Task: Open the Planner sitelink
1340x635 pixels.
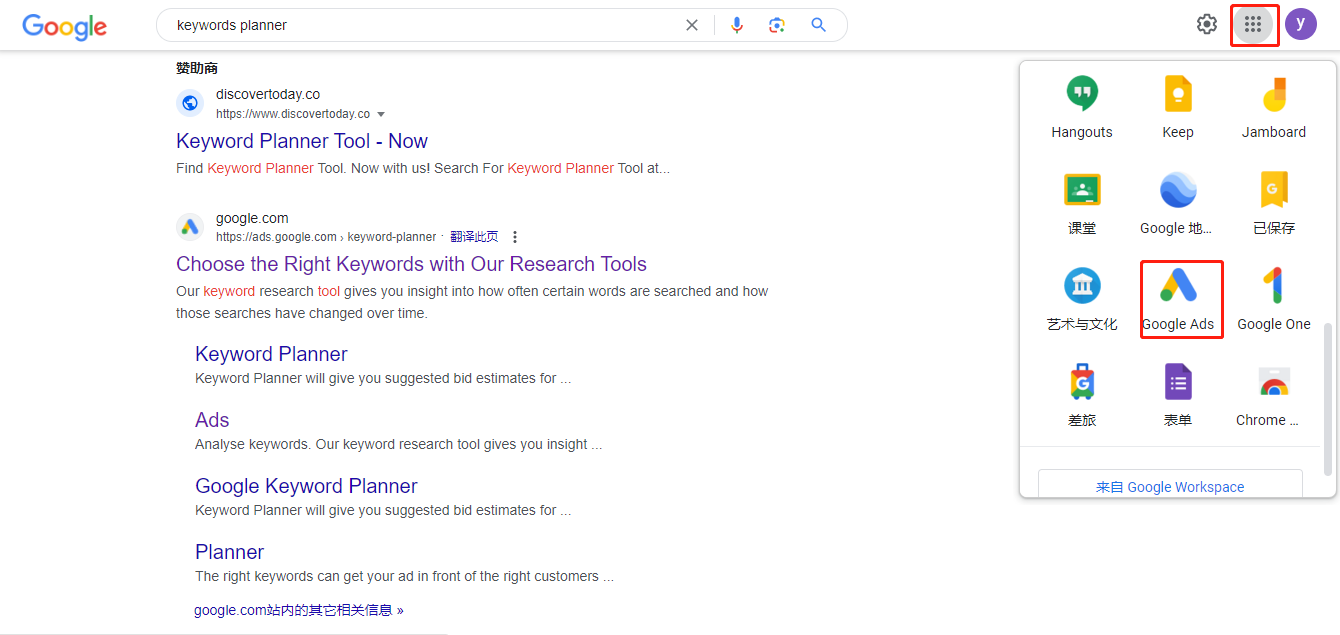Action: pos(229,552)
